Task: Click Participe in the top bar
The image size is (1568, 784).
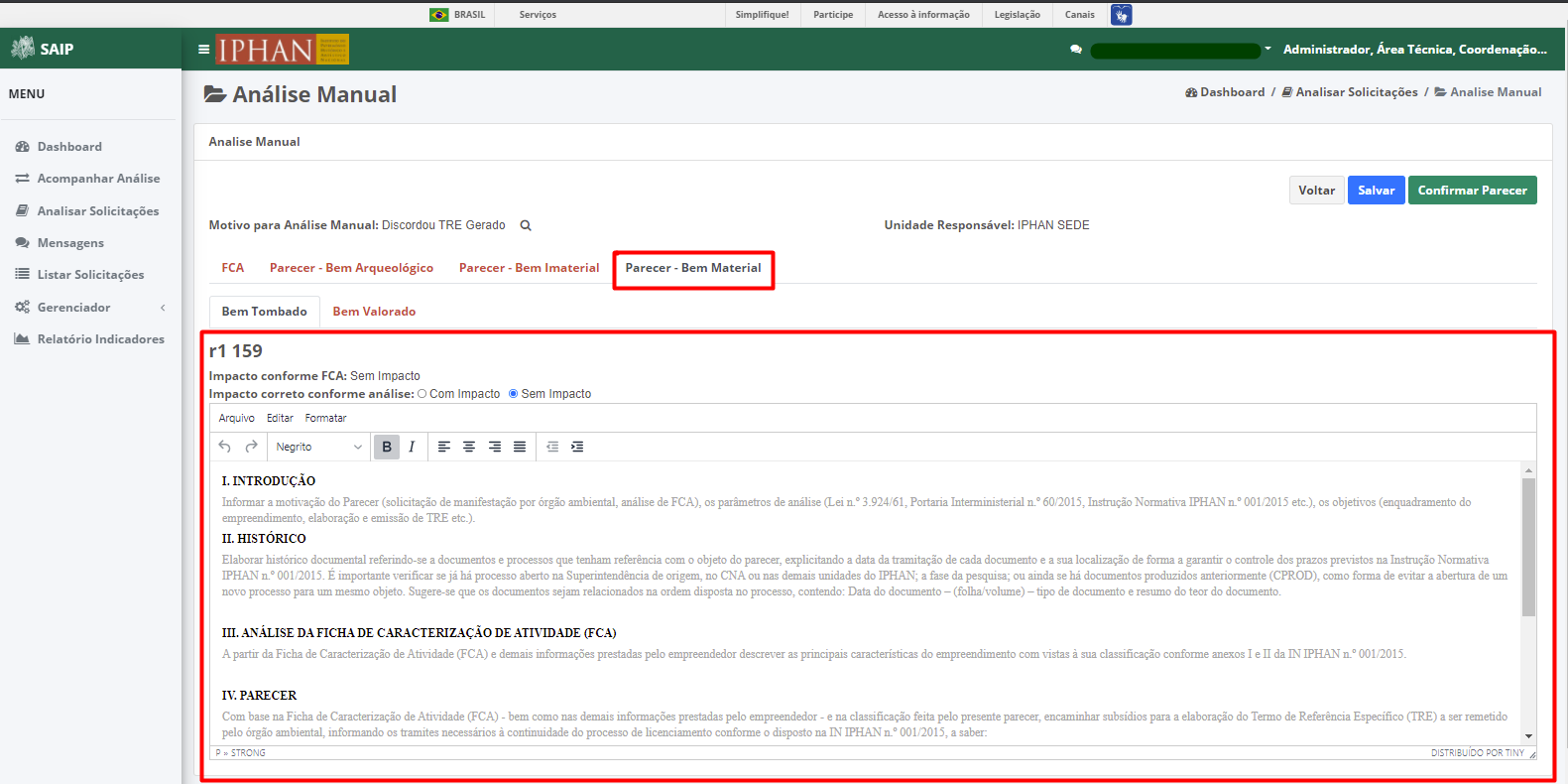Action: pos(833,15)
